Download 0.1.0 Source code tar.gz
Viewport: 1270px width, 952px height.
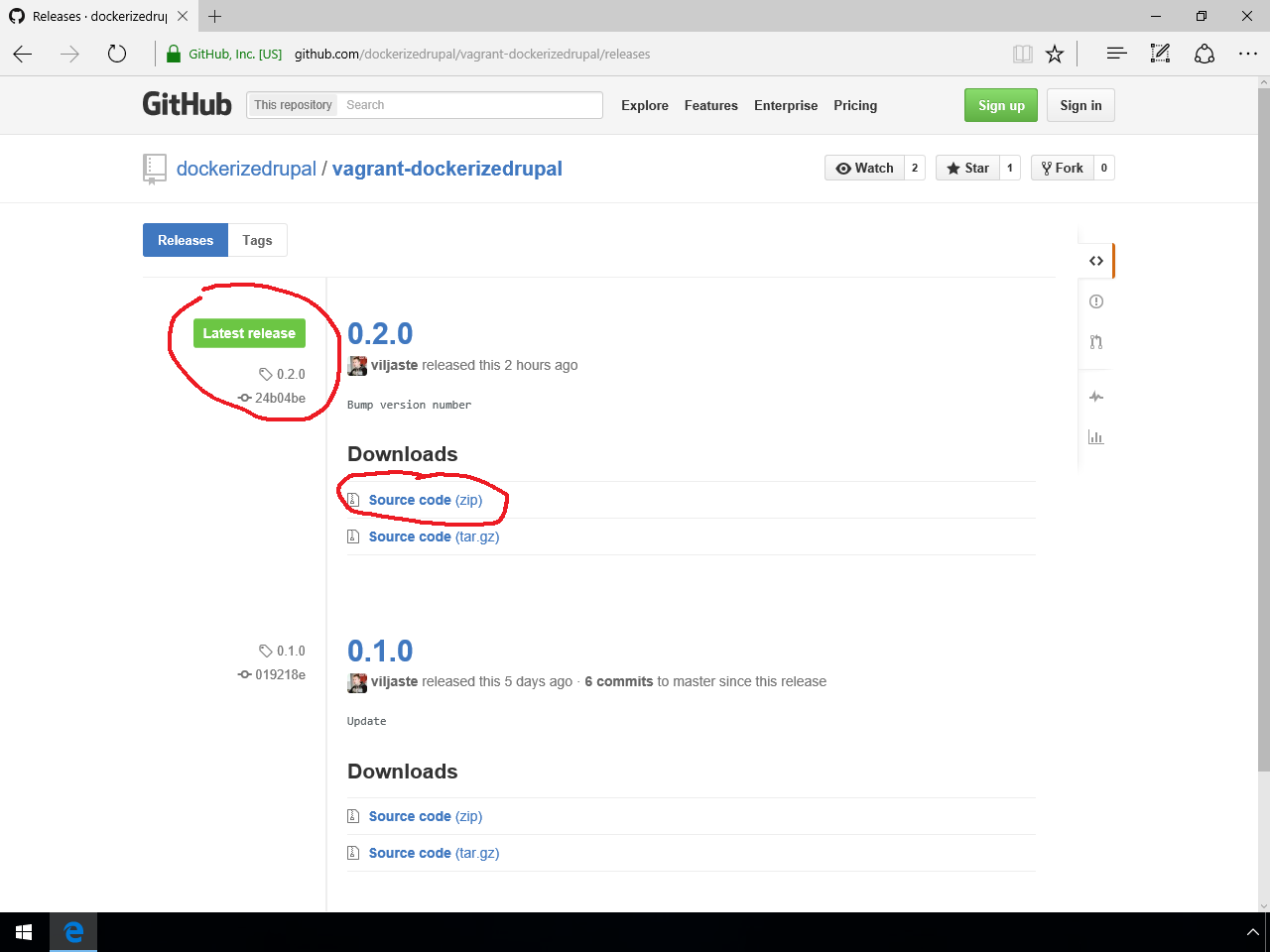(x=434, y=853)
